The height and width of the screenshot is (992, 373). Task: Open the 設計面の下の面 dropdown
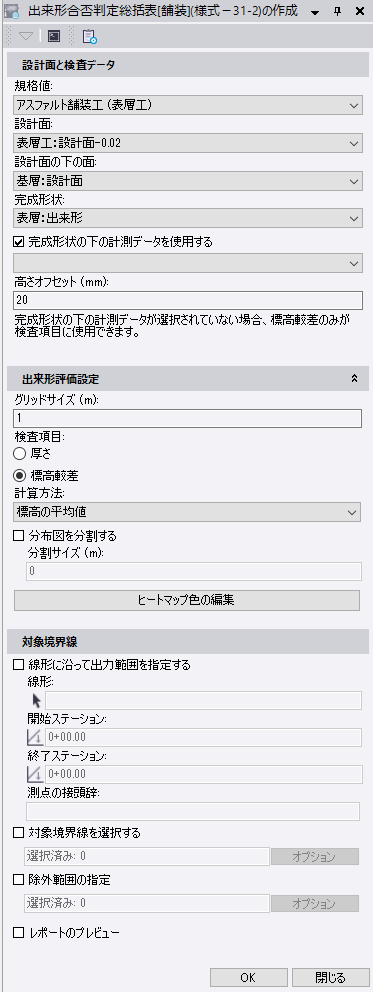[188, 181]
